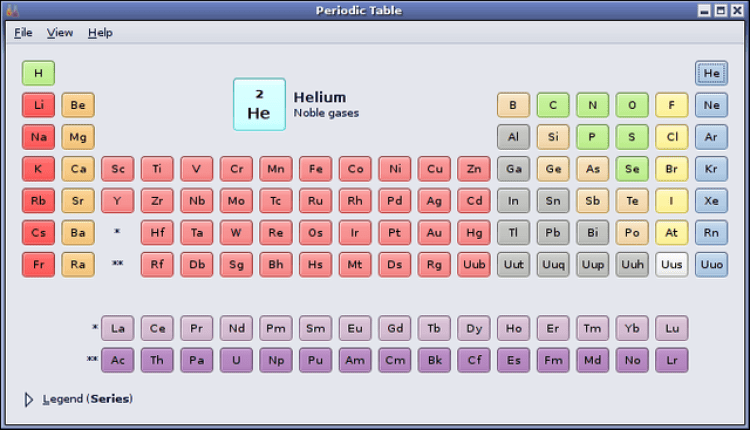Select the Nitrogen (N) element
Viewport: 750px width, 430px height.
coord(593,105)
